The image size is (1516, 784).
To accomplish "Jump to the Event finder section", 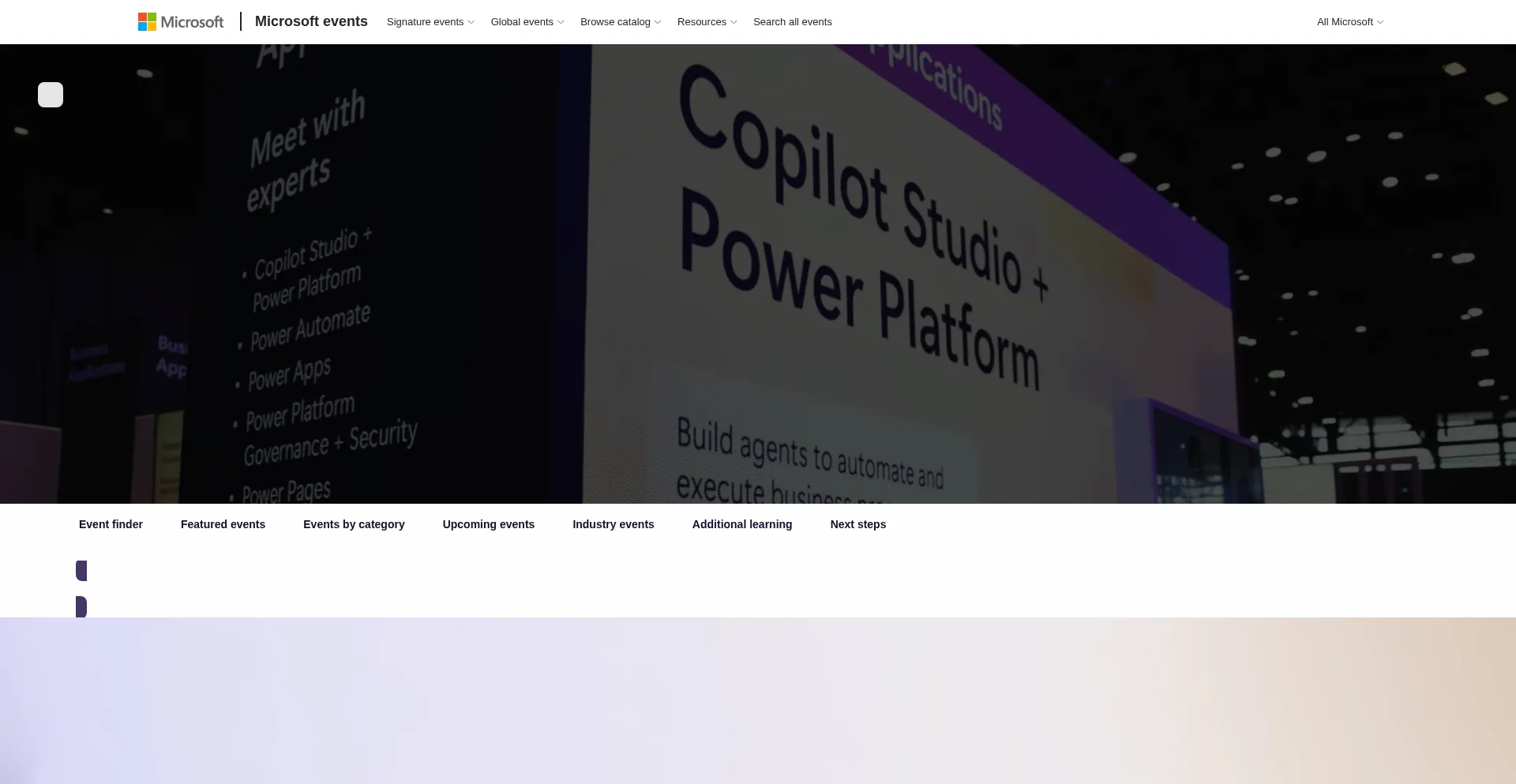I will pyautogui.click(x=111, y=524).
